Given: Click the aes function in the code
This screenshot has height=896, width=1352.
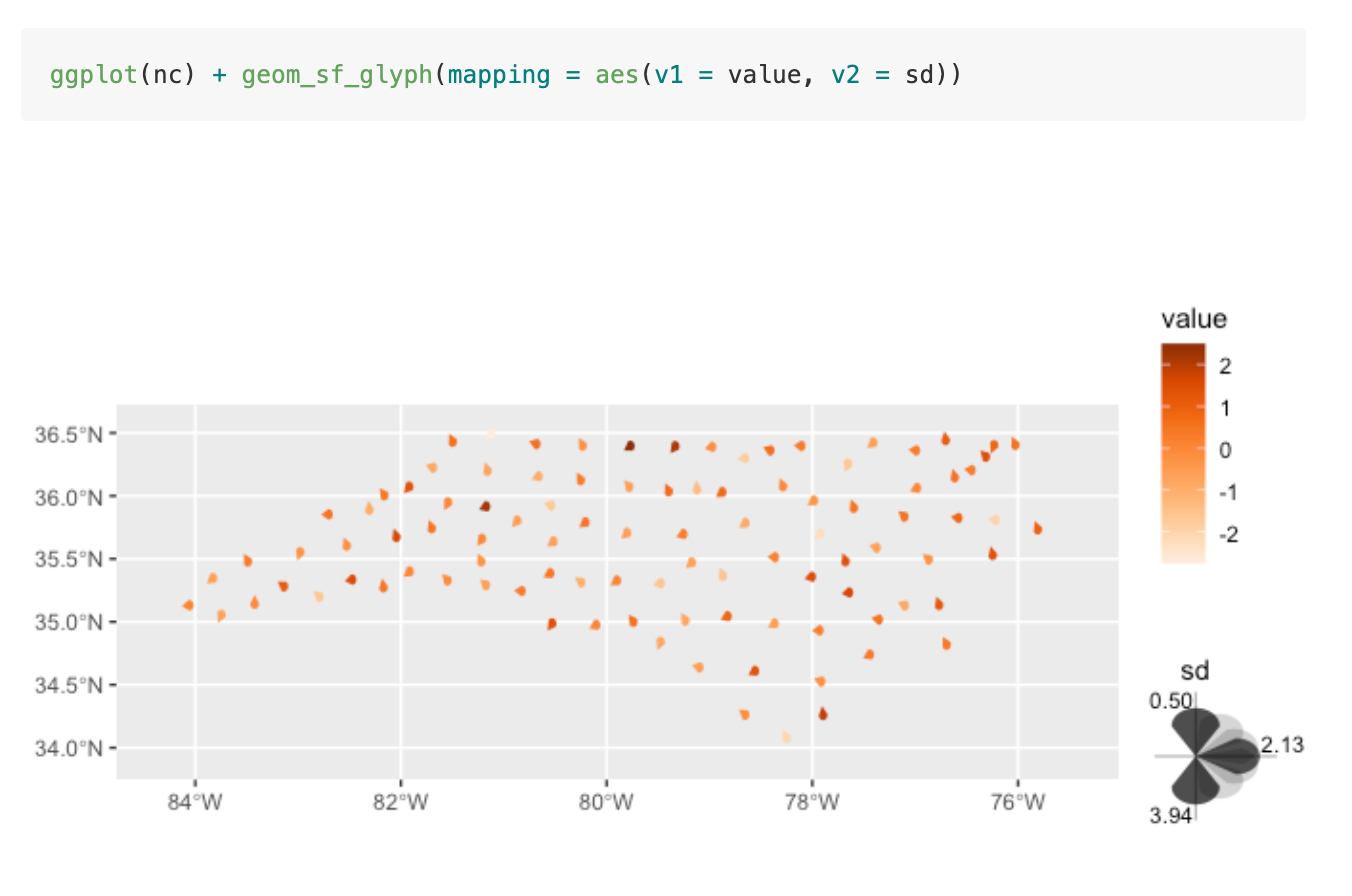Looking at the screenshot, I should [x=618, y=75].
